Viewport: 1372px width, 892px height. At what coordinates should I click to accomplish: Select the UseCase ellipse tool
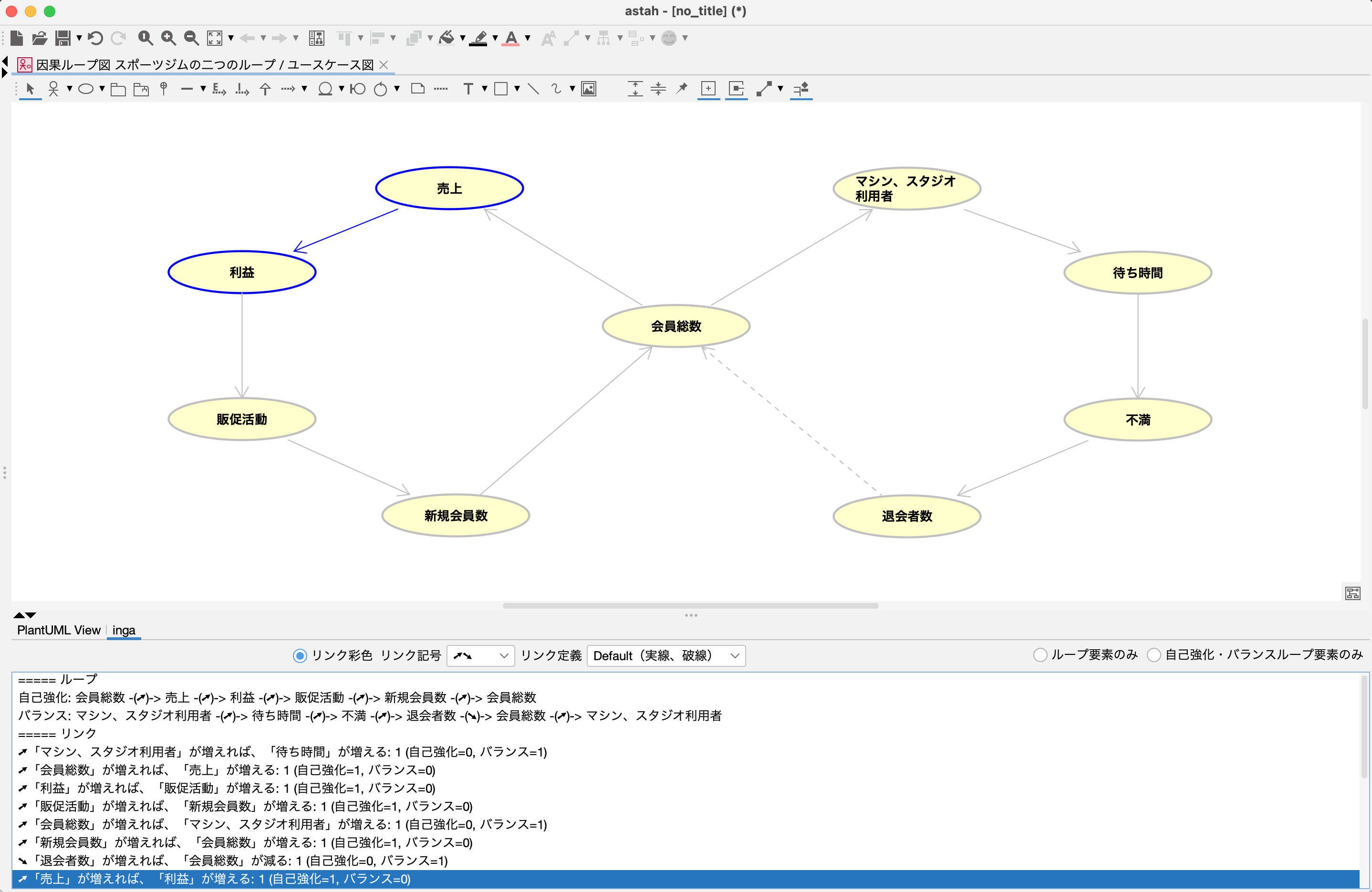pyautogui.click(x=86, y=89)
